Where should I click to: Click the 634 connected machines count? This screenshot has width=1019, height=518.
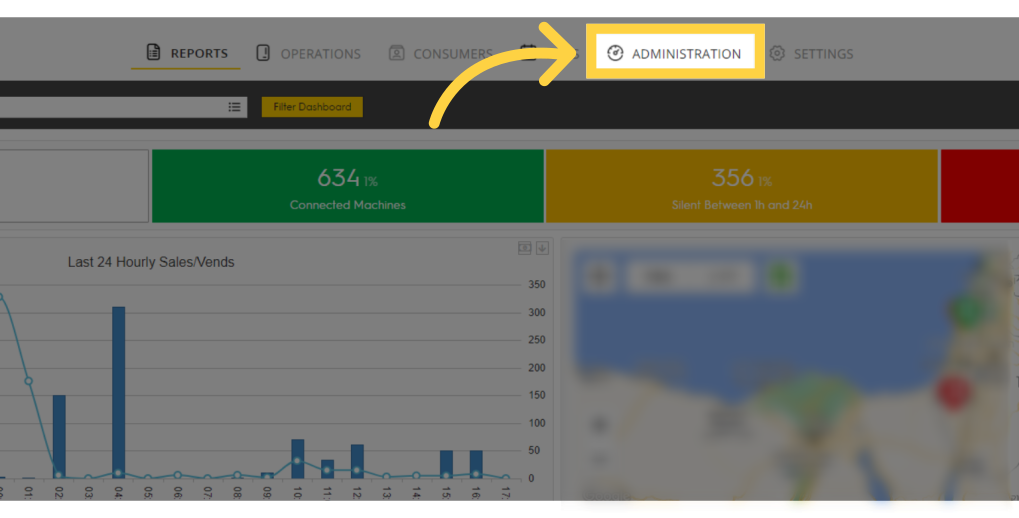339,177
